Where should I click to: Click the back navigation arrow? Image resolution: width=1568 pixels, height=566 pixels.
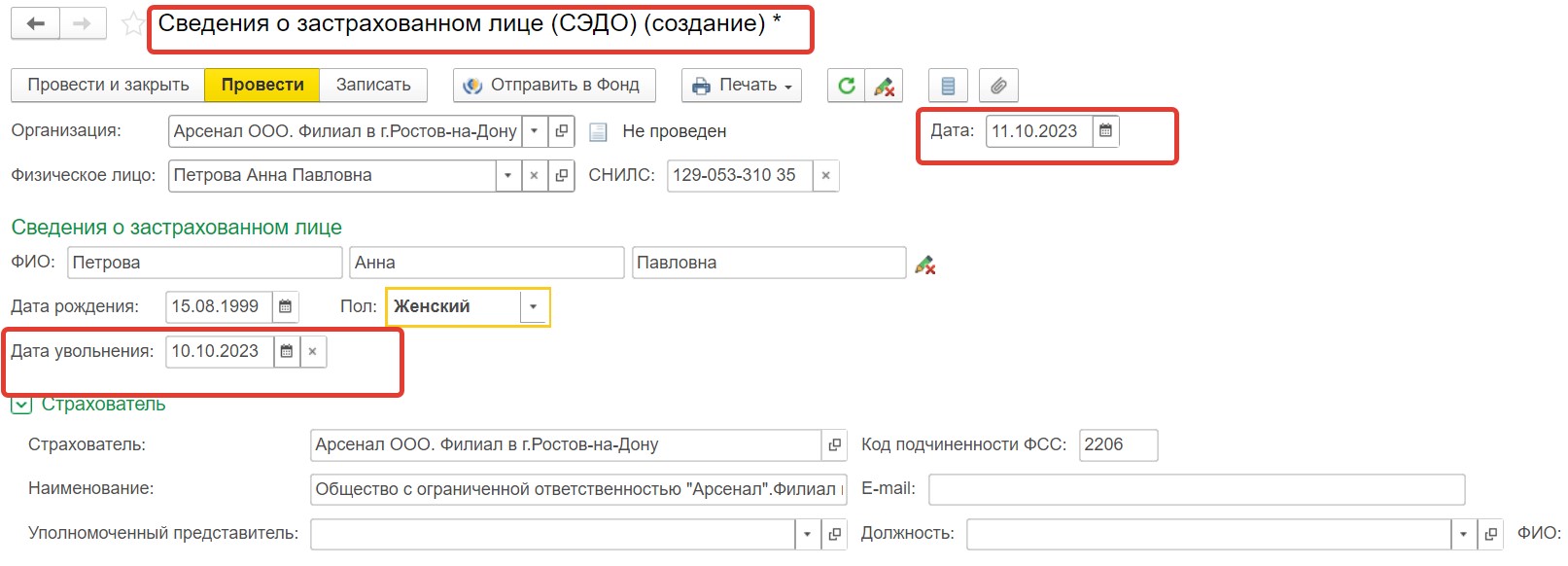click(x=35, y=23)
